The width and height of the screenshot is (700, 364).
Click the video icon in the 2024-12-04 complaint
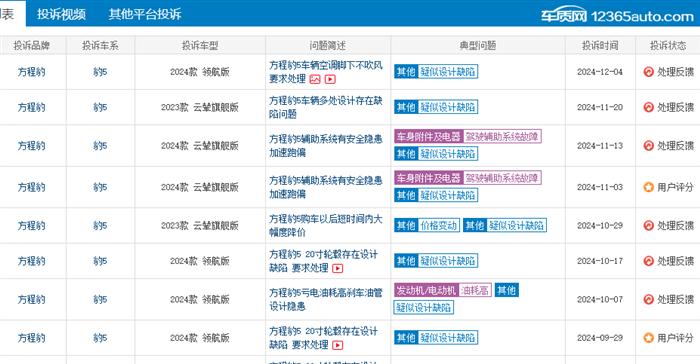click(330, 79)
